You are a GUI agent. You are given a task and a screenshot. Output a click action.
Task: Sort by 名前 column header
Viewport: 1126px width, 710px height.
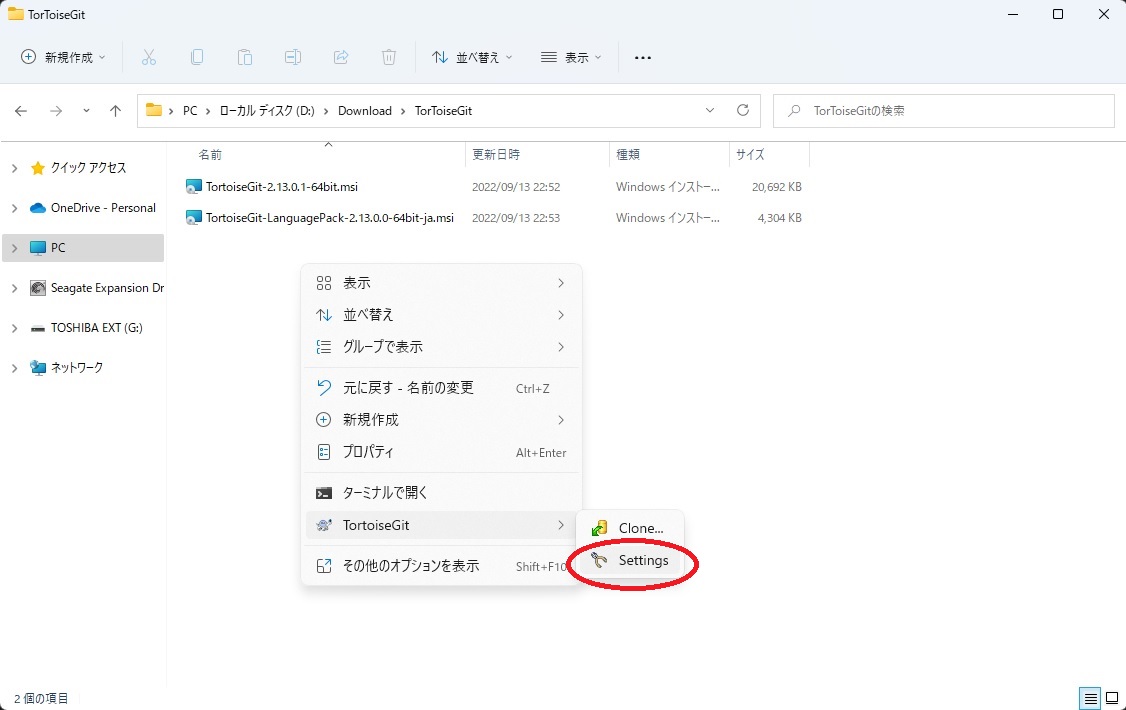(x=210, y=154)
